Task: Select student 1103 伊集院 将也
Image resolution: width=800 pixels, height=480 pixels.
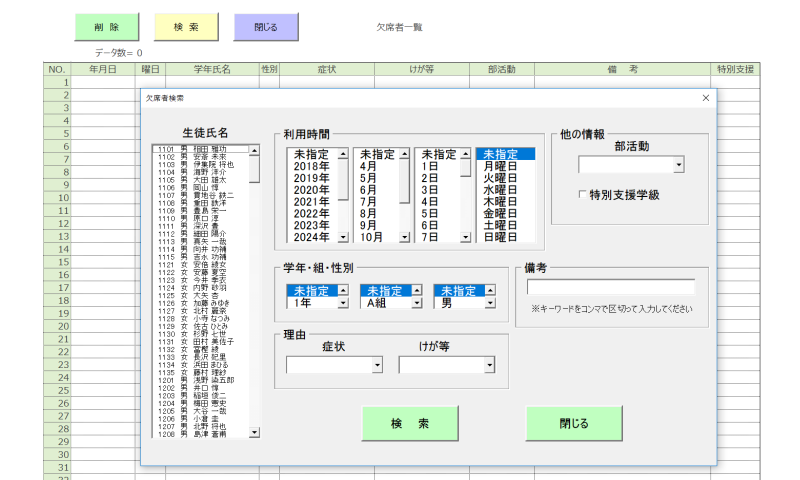Action: point(201,165)
